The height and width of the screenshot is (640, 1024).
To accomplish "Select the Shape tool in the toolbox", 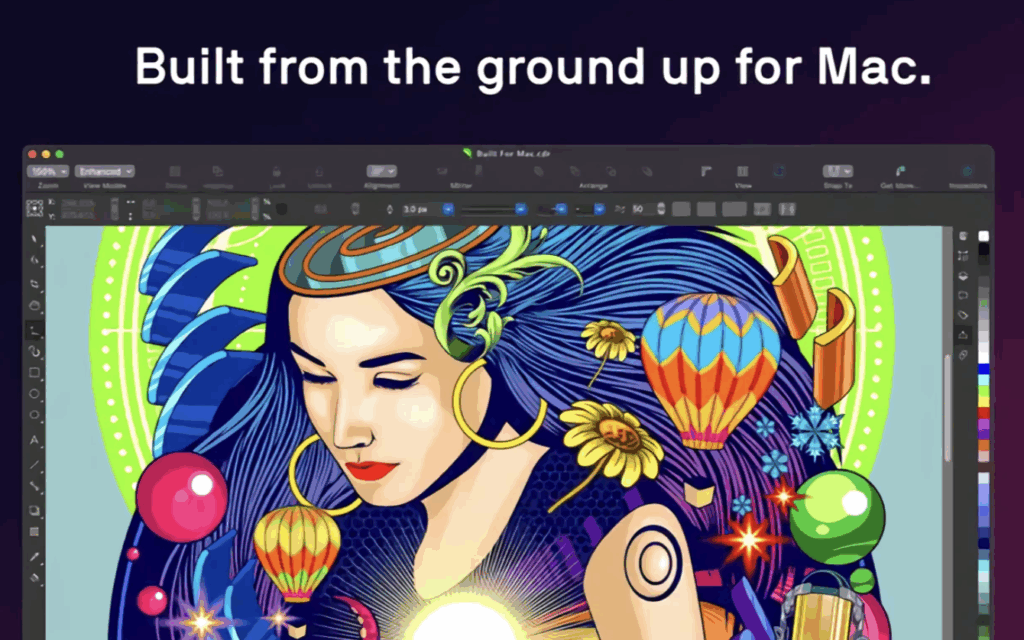I will (x=34, y=261).
